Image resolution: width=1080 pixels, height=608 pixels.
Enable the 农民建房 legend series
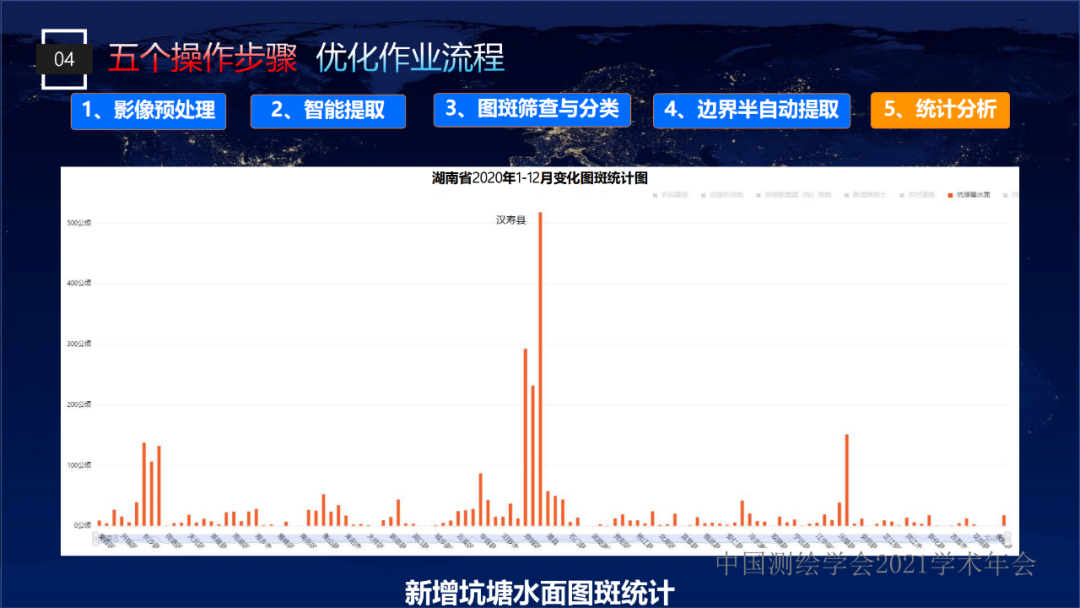(673, 195)
